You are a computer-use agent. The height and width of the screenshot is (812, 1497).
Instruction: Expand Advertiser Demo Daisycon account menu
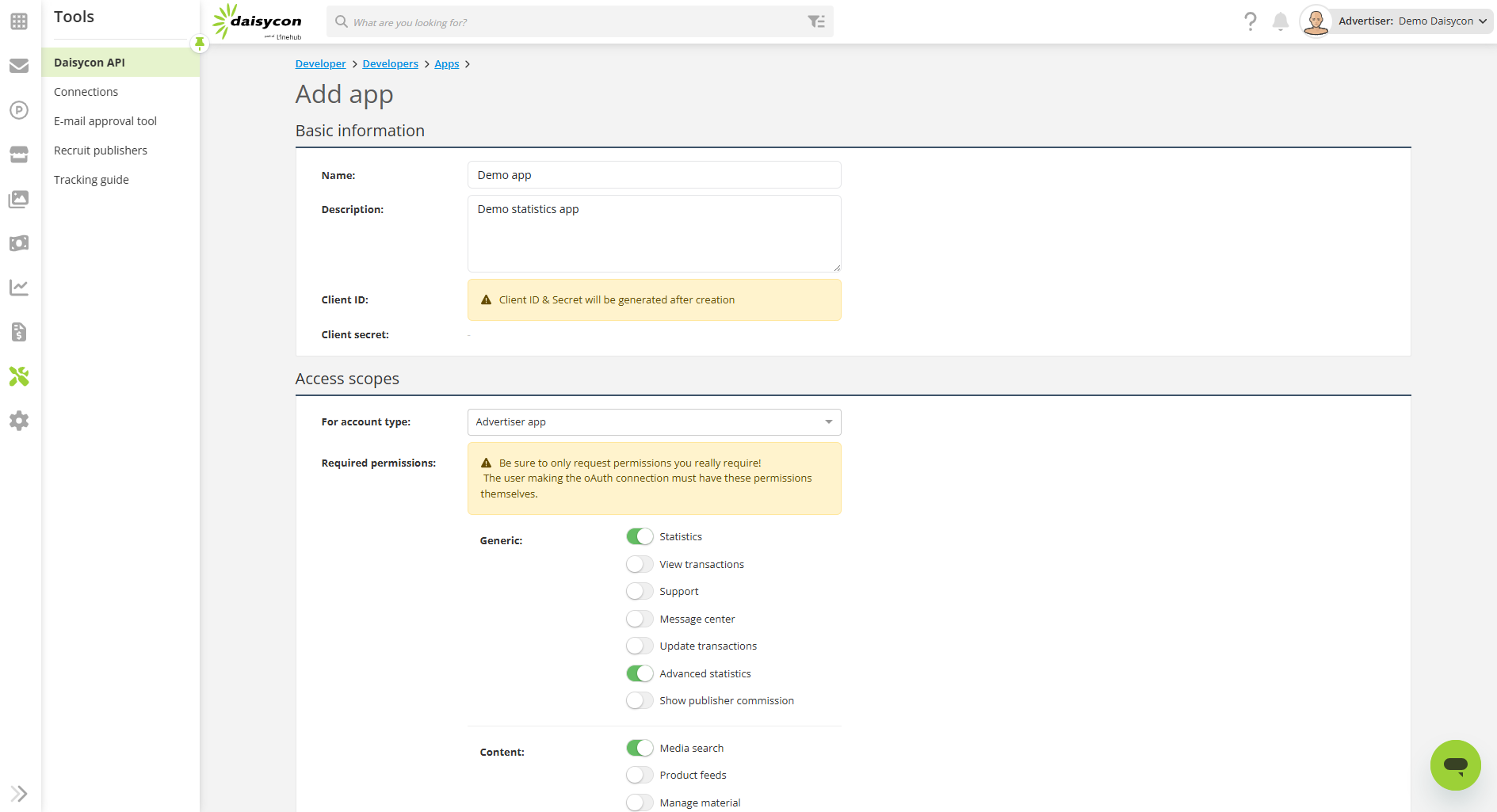(1411, 21)
